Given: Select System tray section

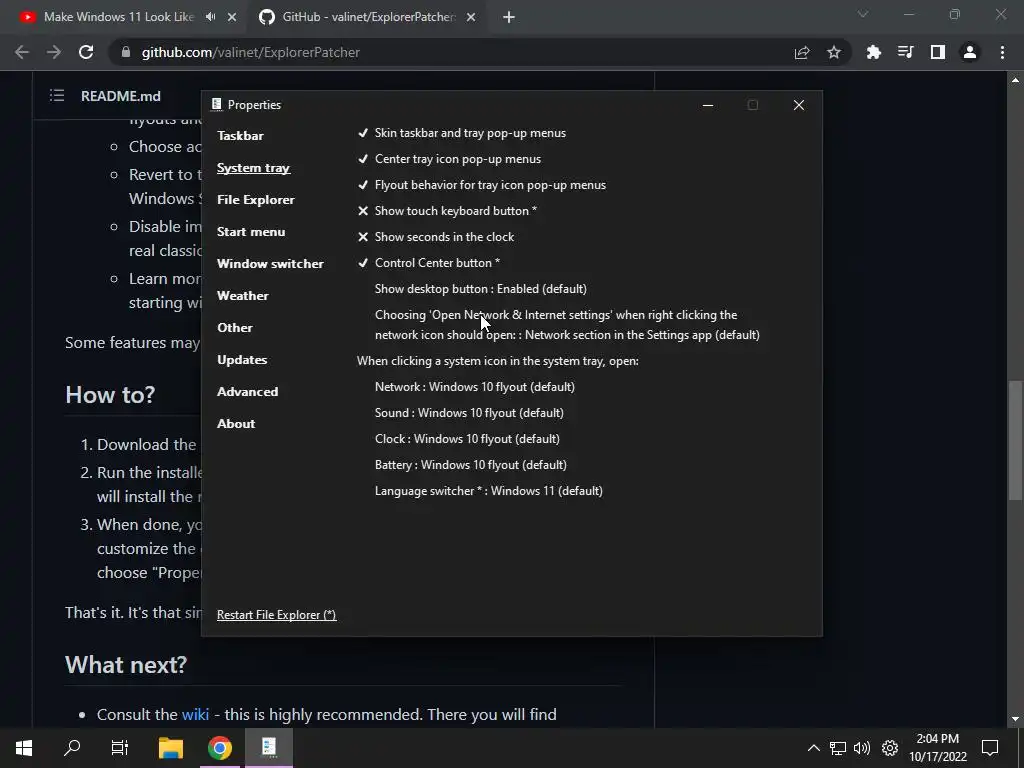Looking at the screenshot, I should tap(253, 168).
